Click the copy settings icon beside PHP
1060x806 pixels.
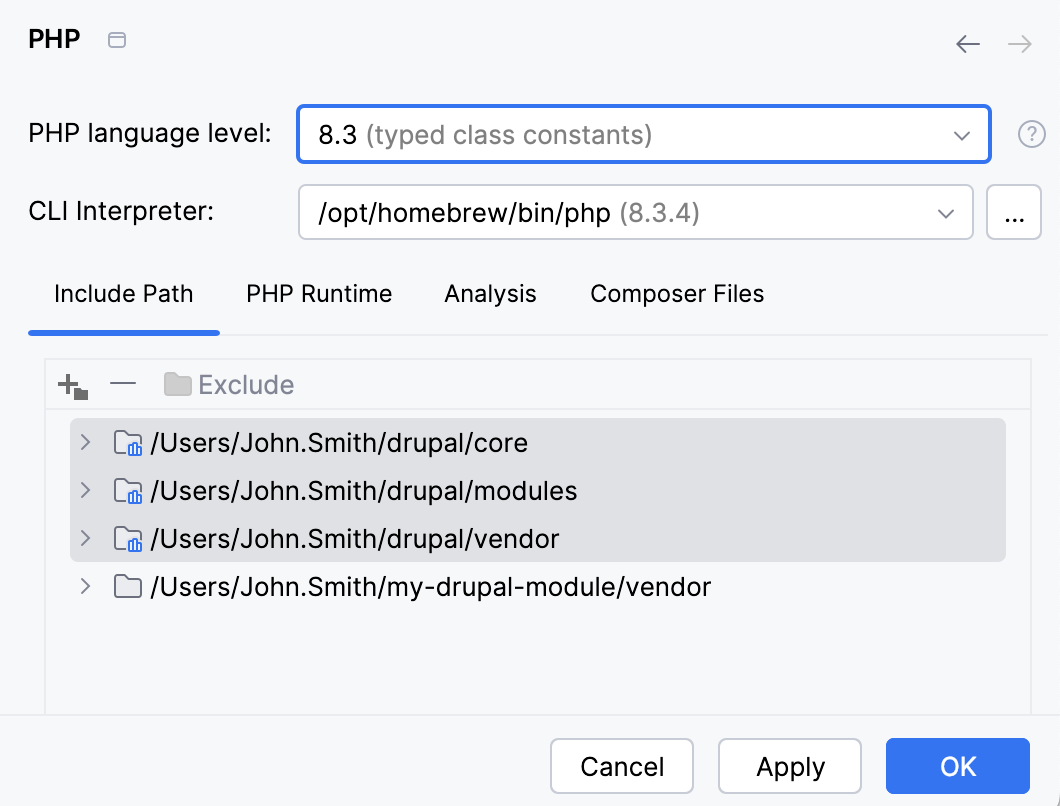click(116, 40)
